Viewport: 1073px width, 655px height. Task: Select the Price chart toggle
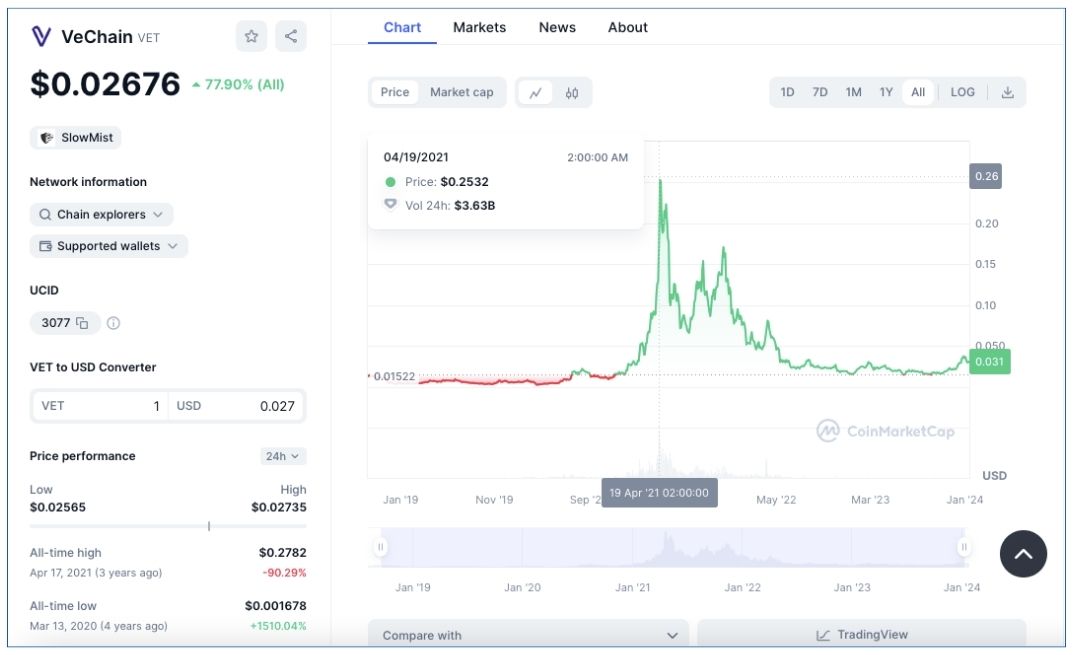tap(395, 92)
